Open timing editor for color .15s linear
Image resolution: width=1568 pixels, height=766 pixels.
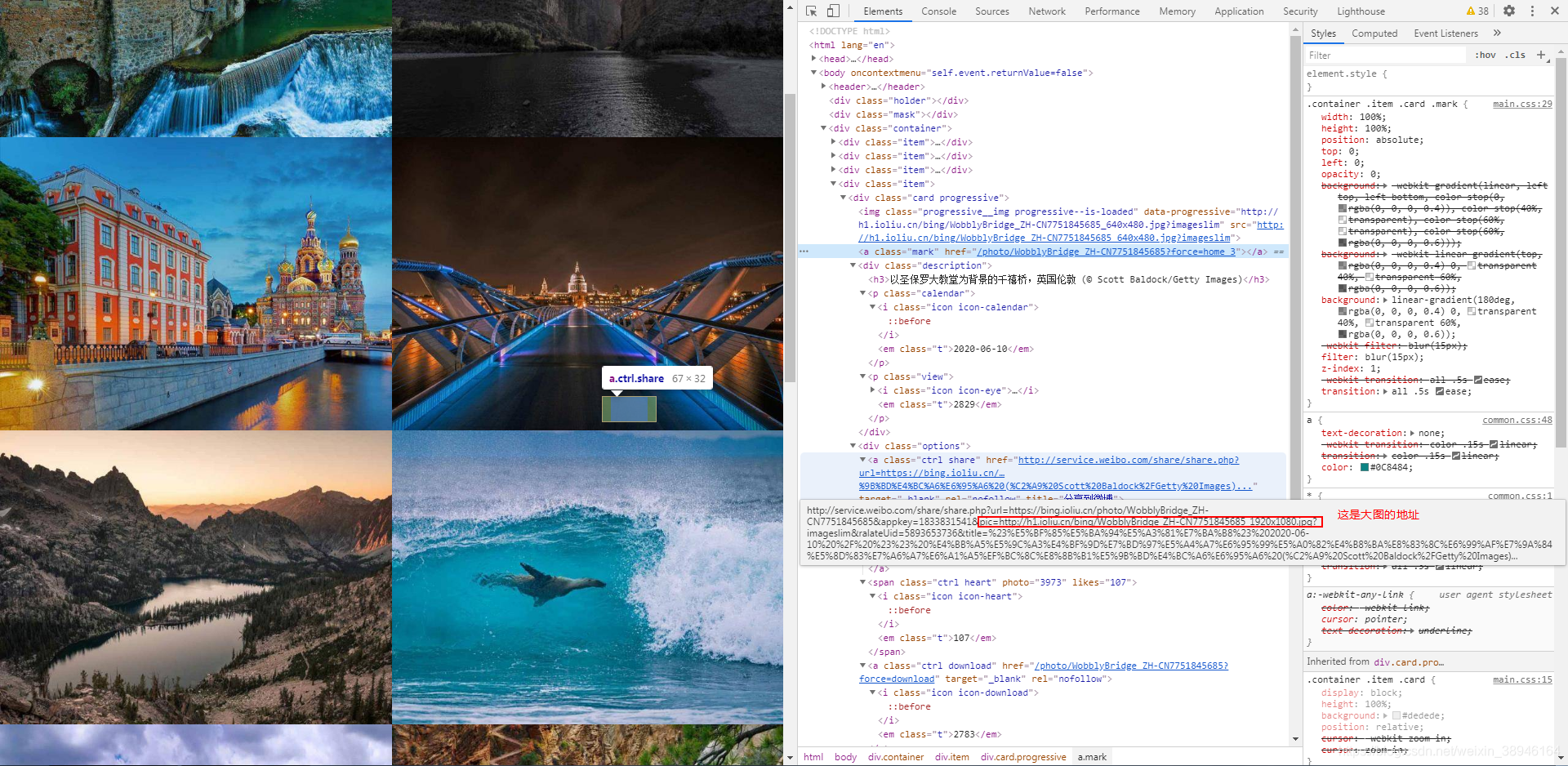coord(1456,456)
